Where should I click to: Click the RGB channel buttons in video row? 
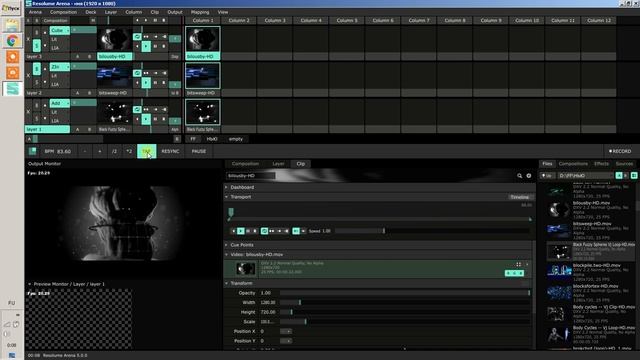pos(514,273)
